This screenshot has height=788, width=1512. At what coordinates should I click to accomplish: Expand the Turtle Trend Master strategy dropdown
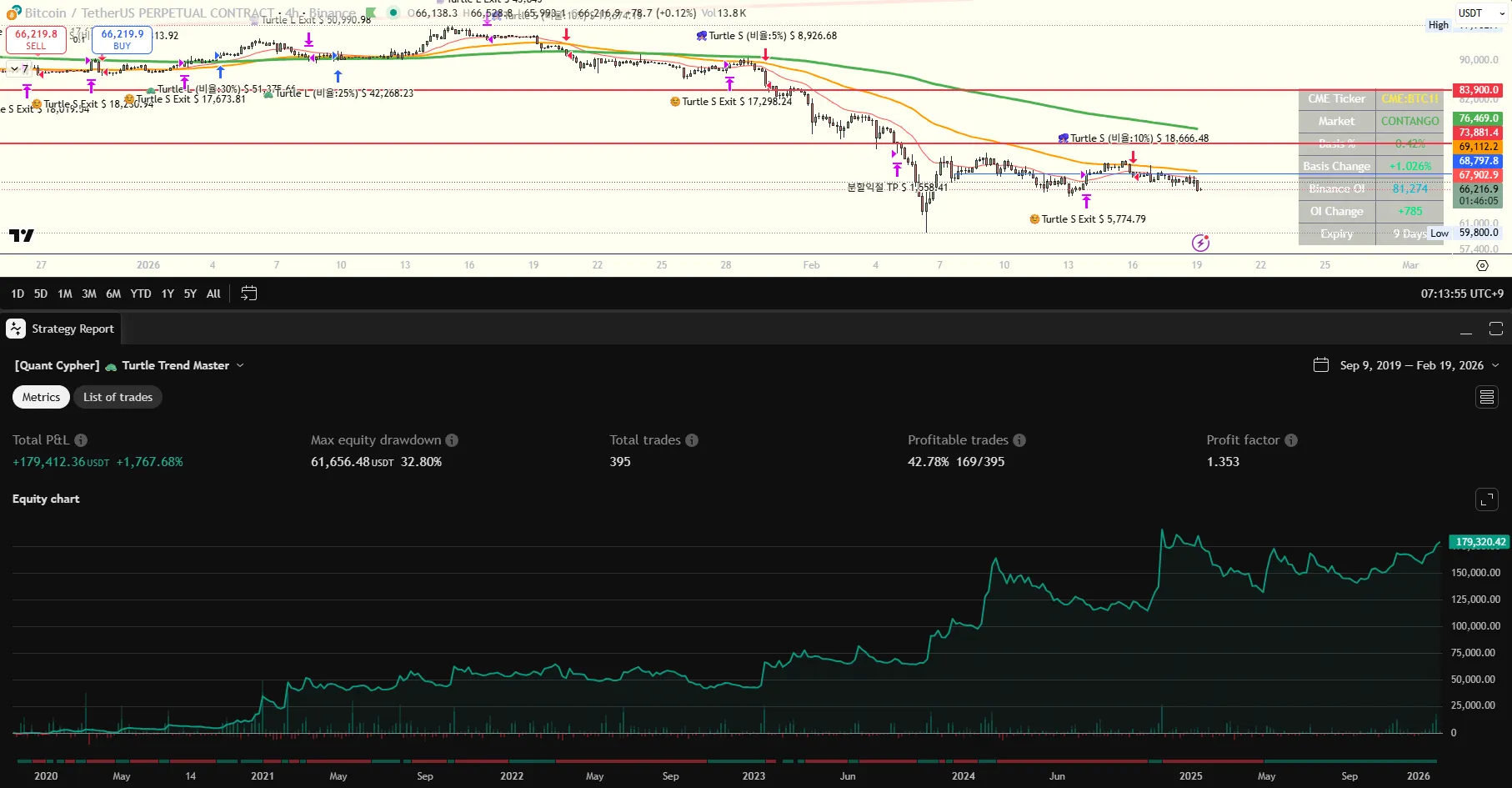240,365
